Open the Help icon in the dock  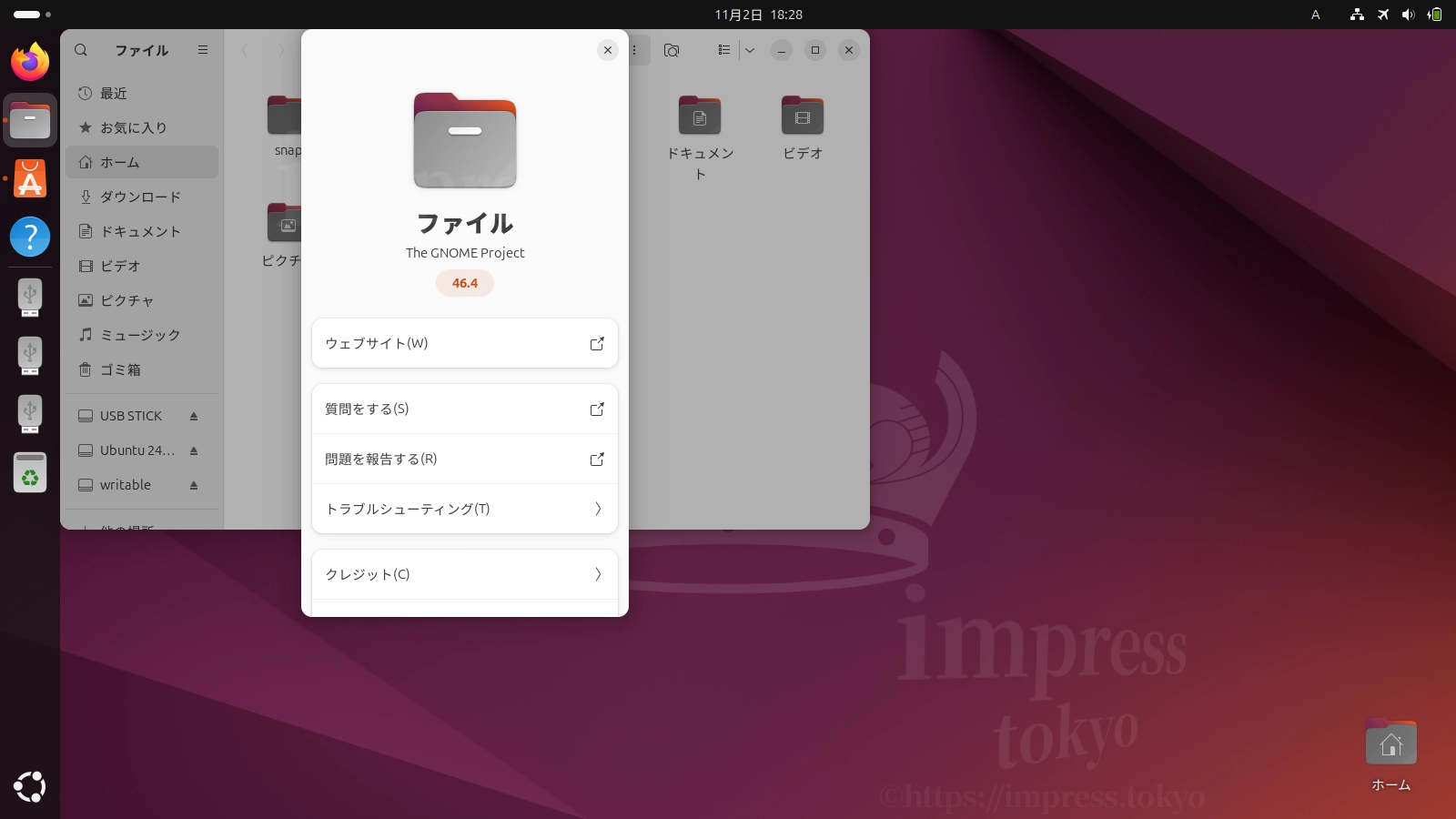30,237
